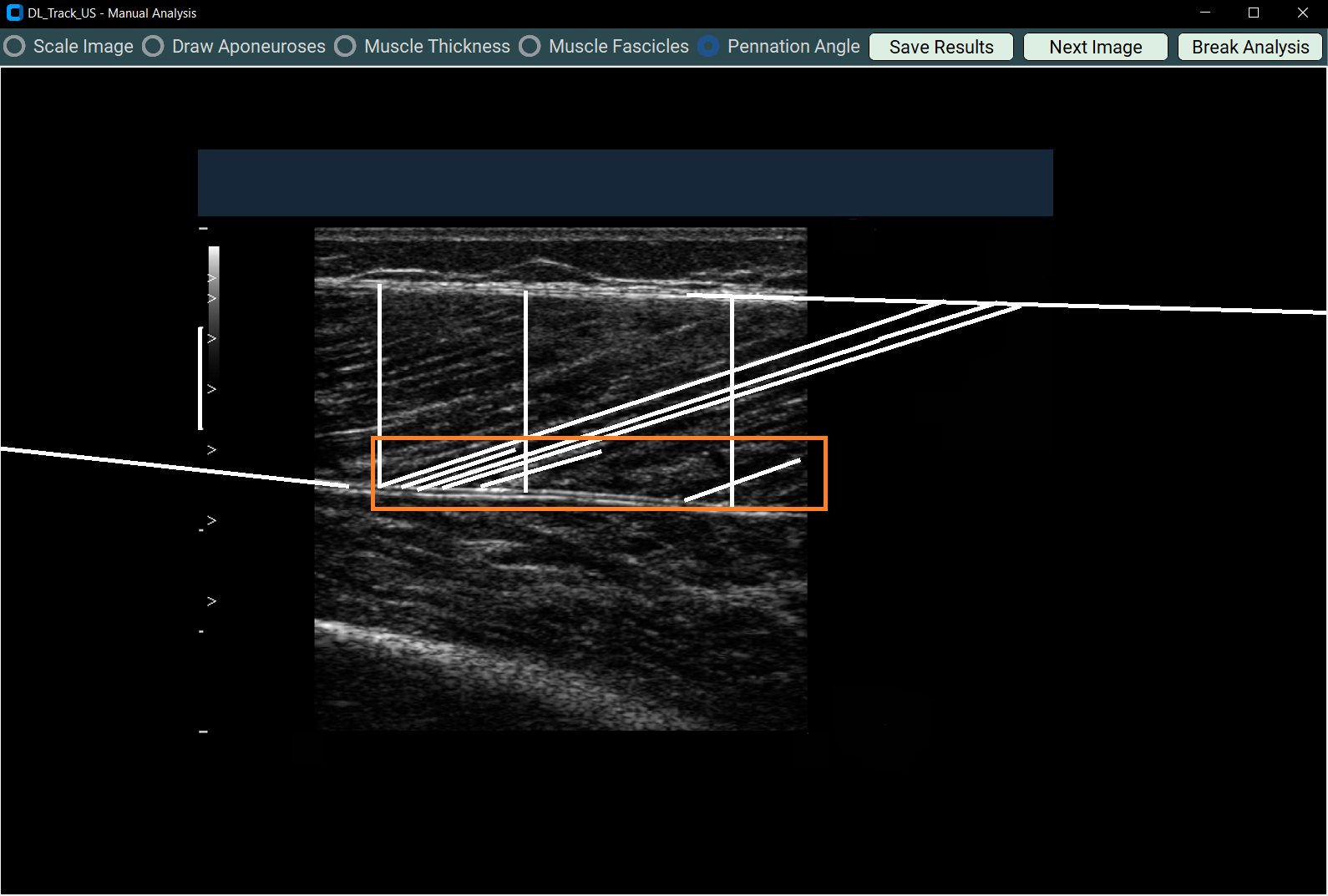The width and height of the screenshot is (1328, 896).
Task: Click the DL_Track_US app icon in title bar
Action: click(14, 13)
